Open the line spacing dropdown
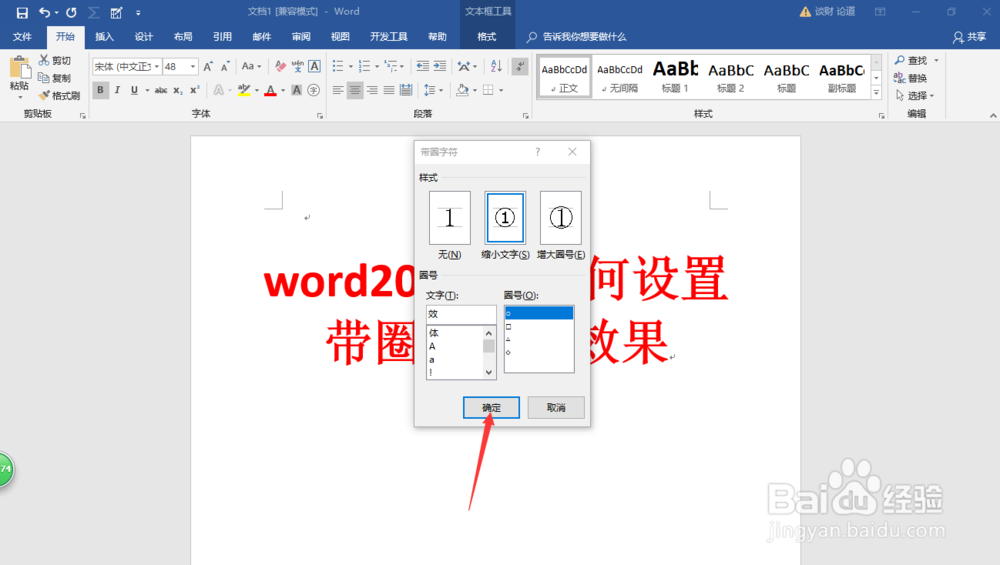1000x565 pixels. pos(434,91)
